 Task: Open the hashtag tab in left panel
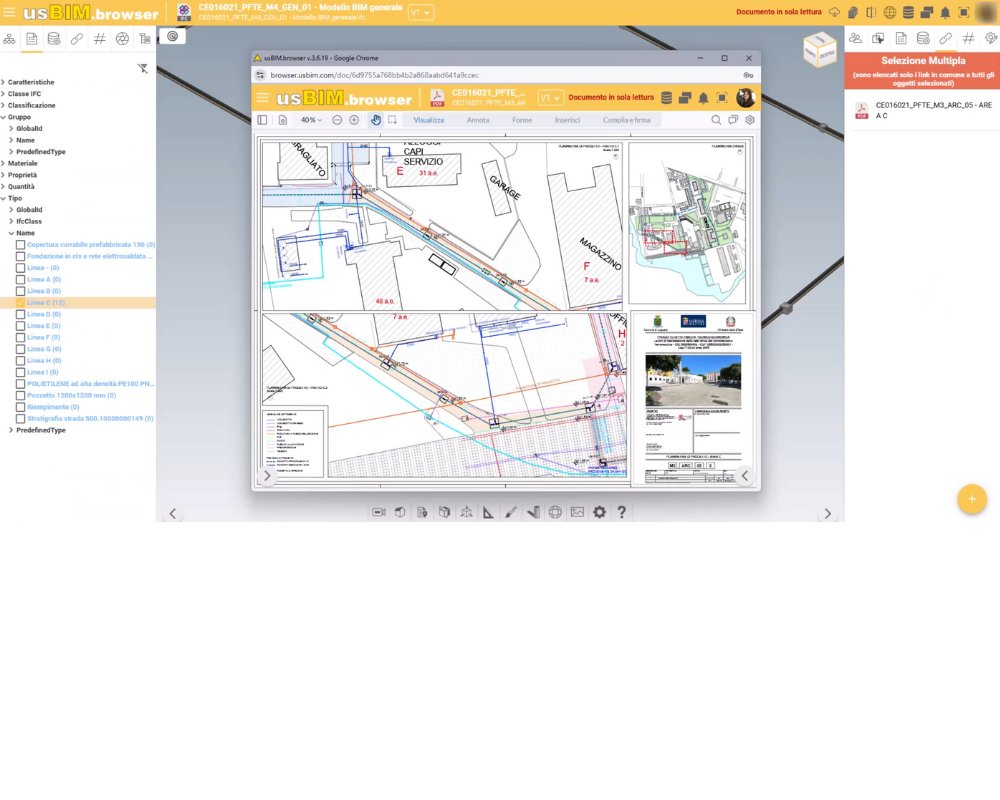[x=99, y=39]
